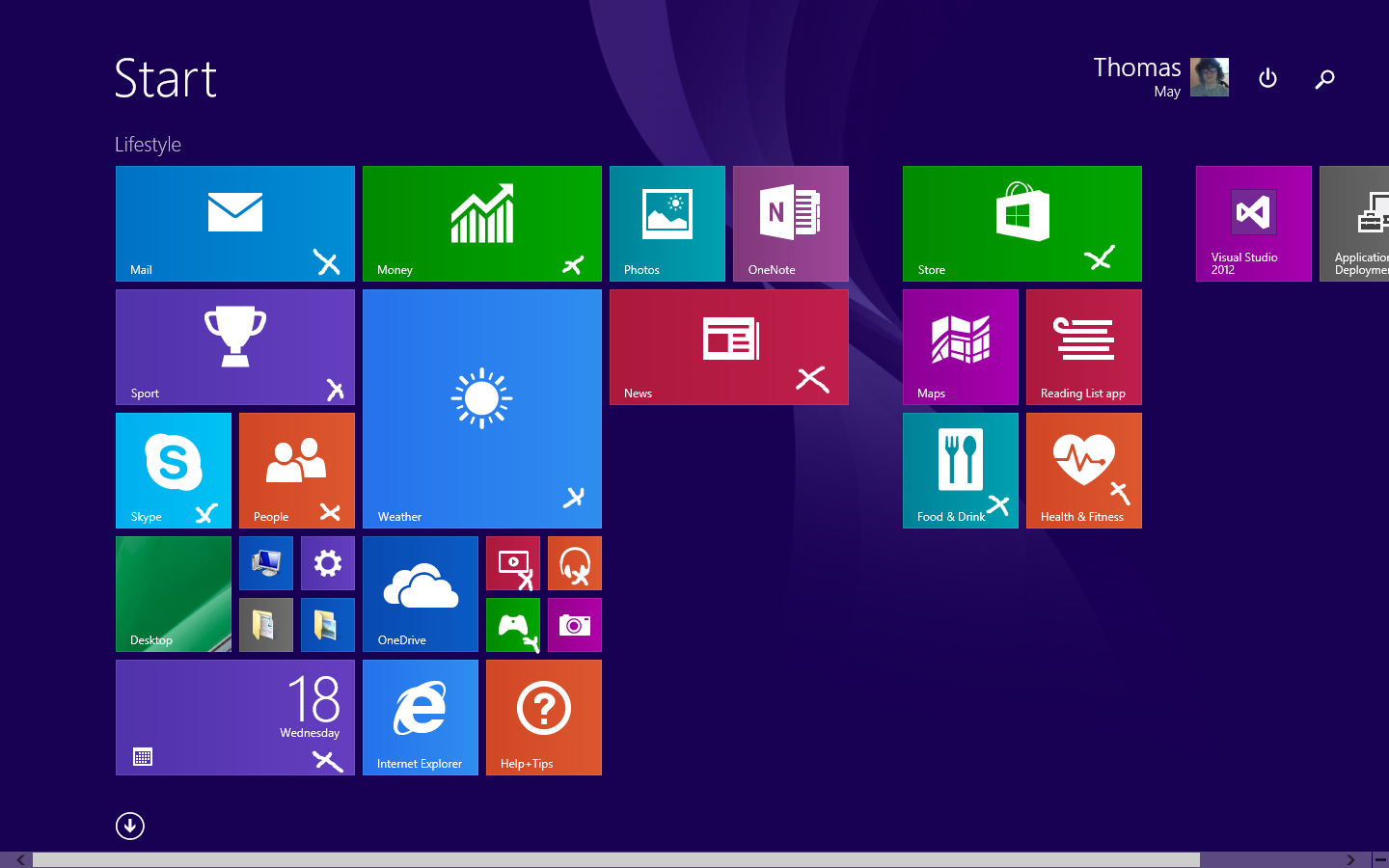Click the zoom-out minus button
Viewport: 1389px width, 868px height.
coord(1380,860)
